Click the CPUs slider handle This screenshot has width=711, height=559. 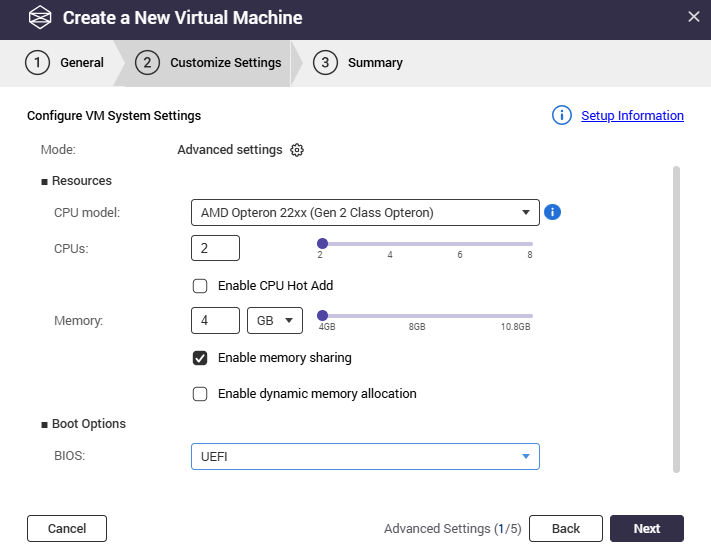[x=322, y=243]
